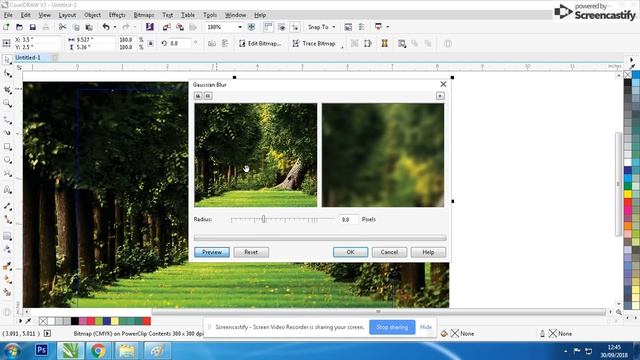Select the Parallel Dimension tool

pyautogui.click(x=7, y=206)
